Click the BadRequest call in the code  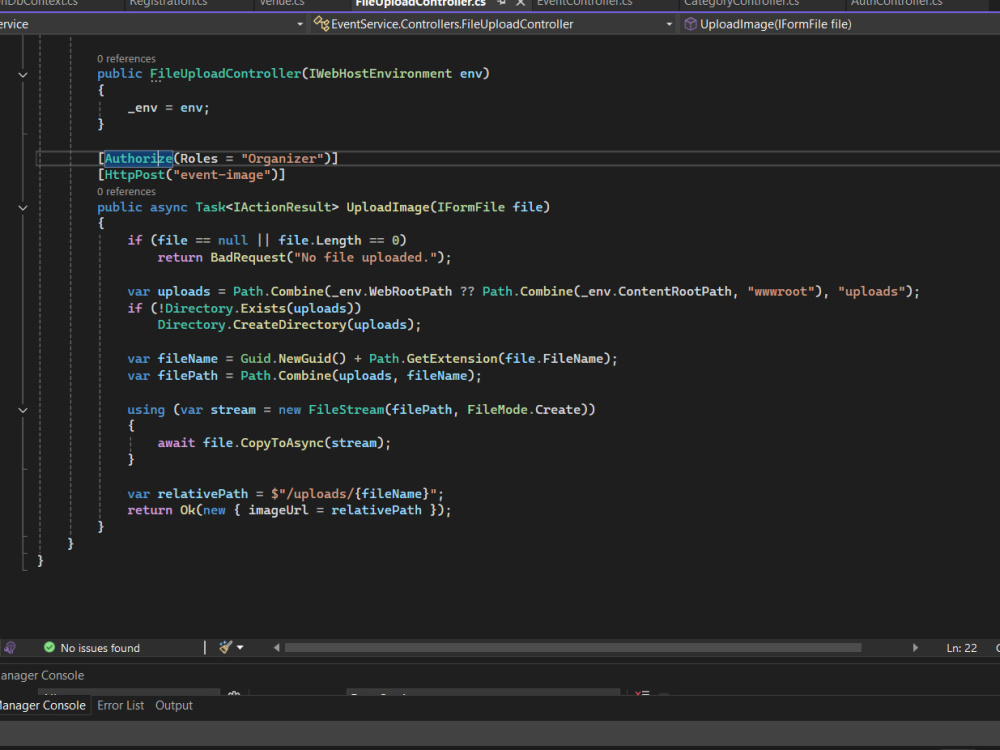tap(248, 258)
